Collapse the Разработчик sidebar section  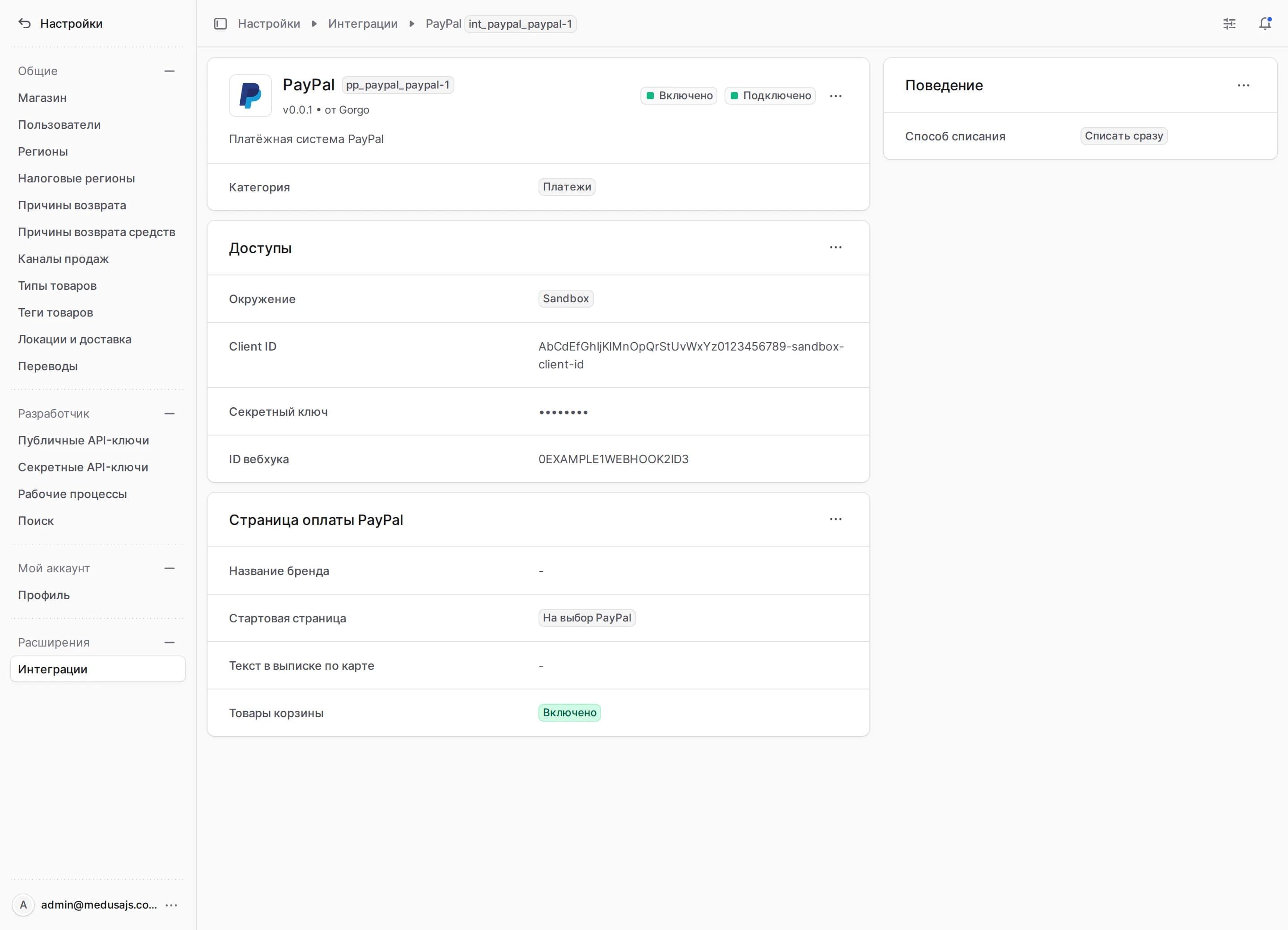pos(169,414)
